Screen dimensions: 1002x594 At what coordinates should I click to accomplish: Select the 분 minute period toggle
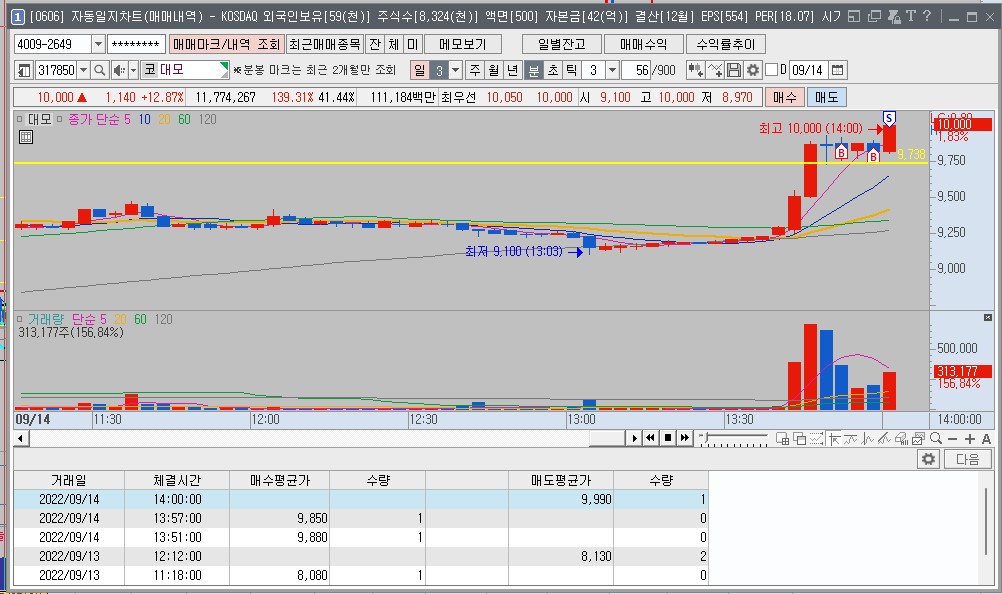pyautogui.click(x=534, y=70)
